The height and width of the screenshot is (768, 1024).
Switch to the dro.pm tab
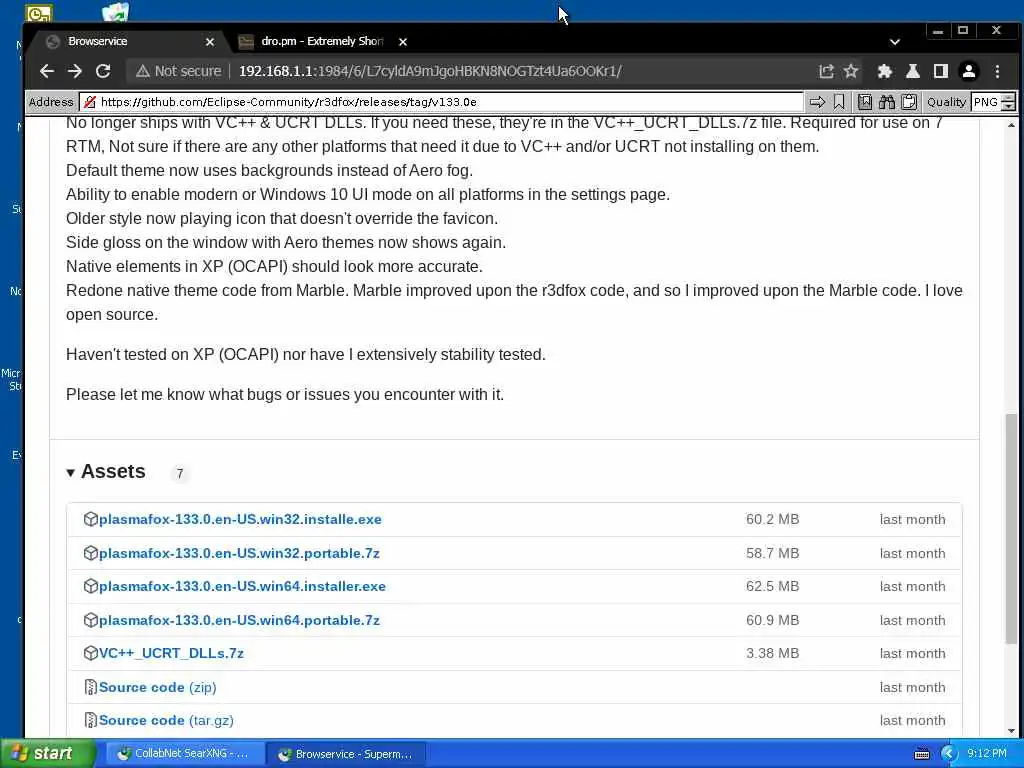[321, 41]
